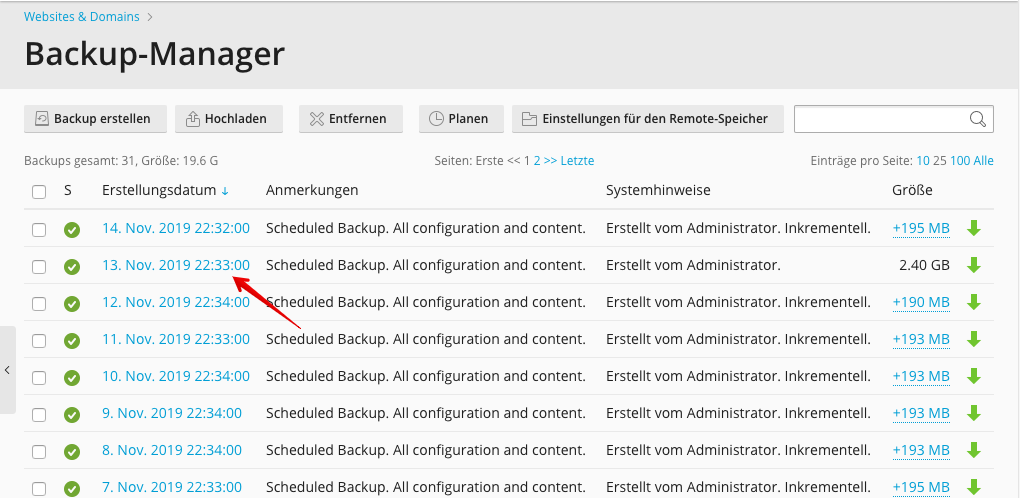Download the 9. Nov. 2019 backup
Image resolution: width=1020 pixels, height=498 pixels.
[974, 413]
